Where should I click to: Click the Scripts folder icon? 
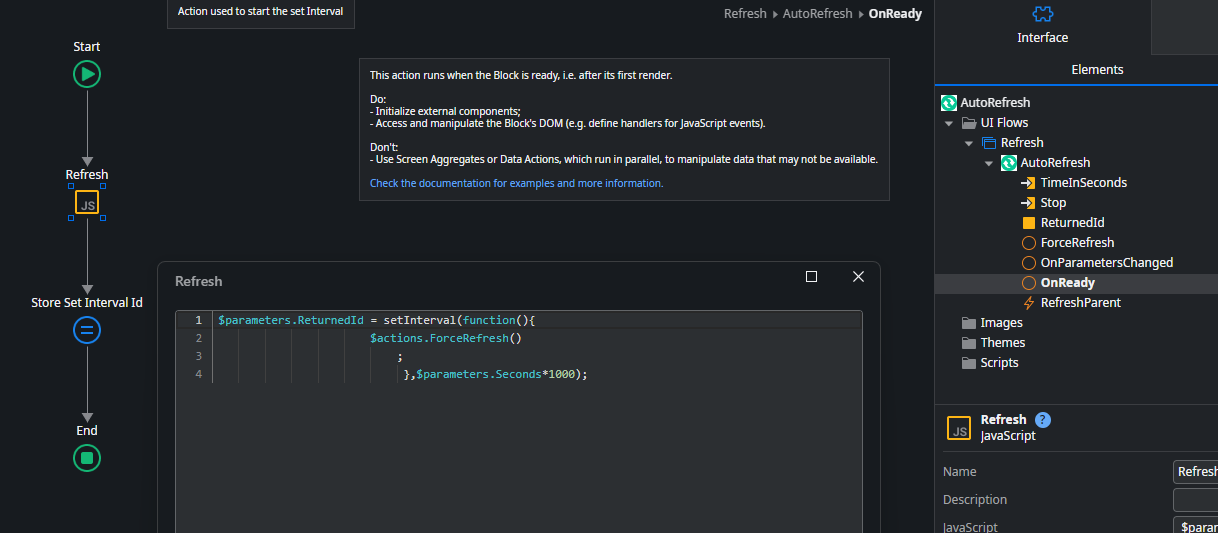968,363
